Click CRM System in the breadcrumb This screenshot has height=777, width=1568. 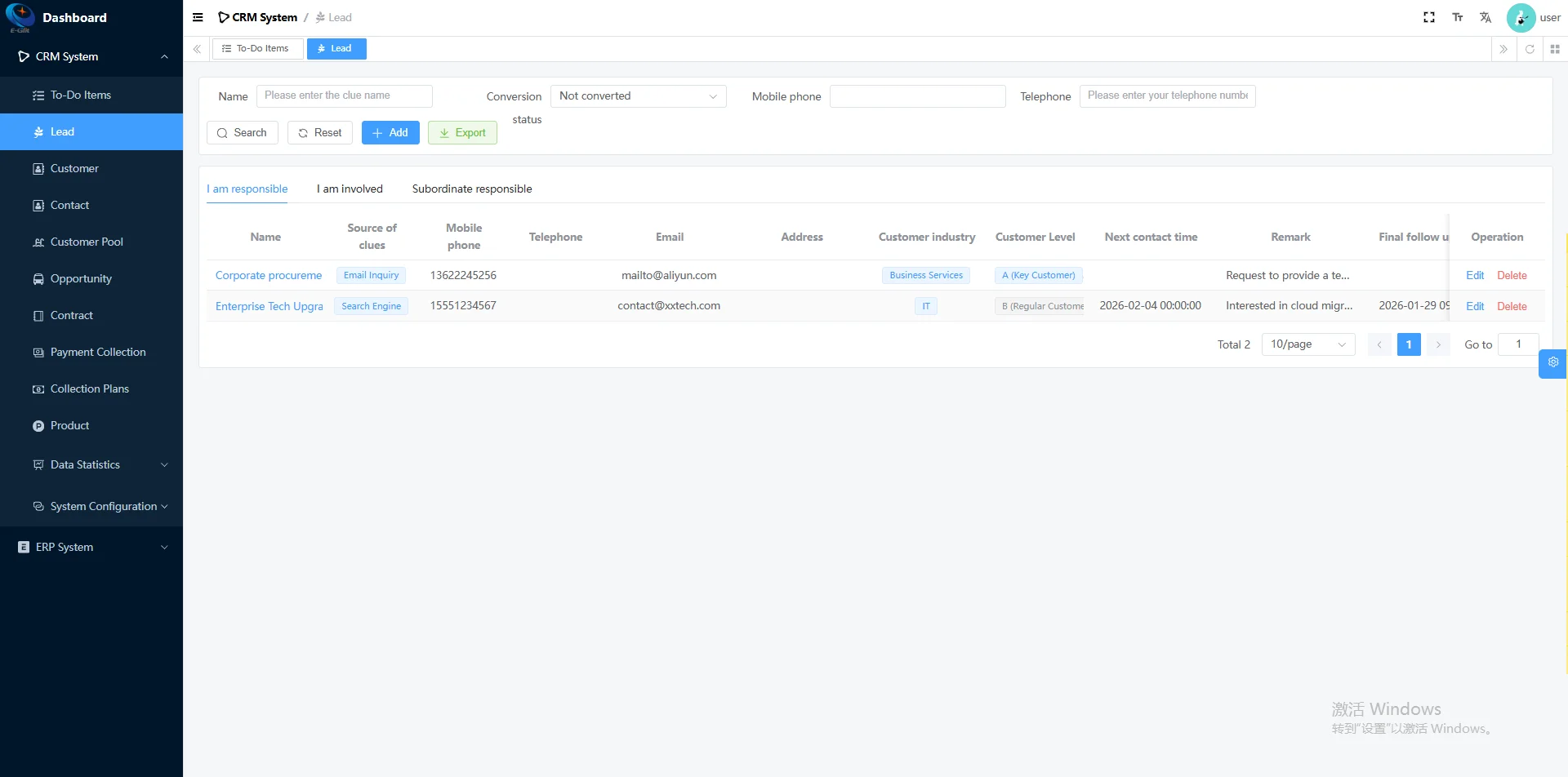pos(257,17)
